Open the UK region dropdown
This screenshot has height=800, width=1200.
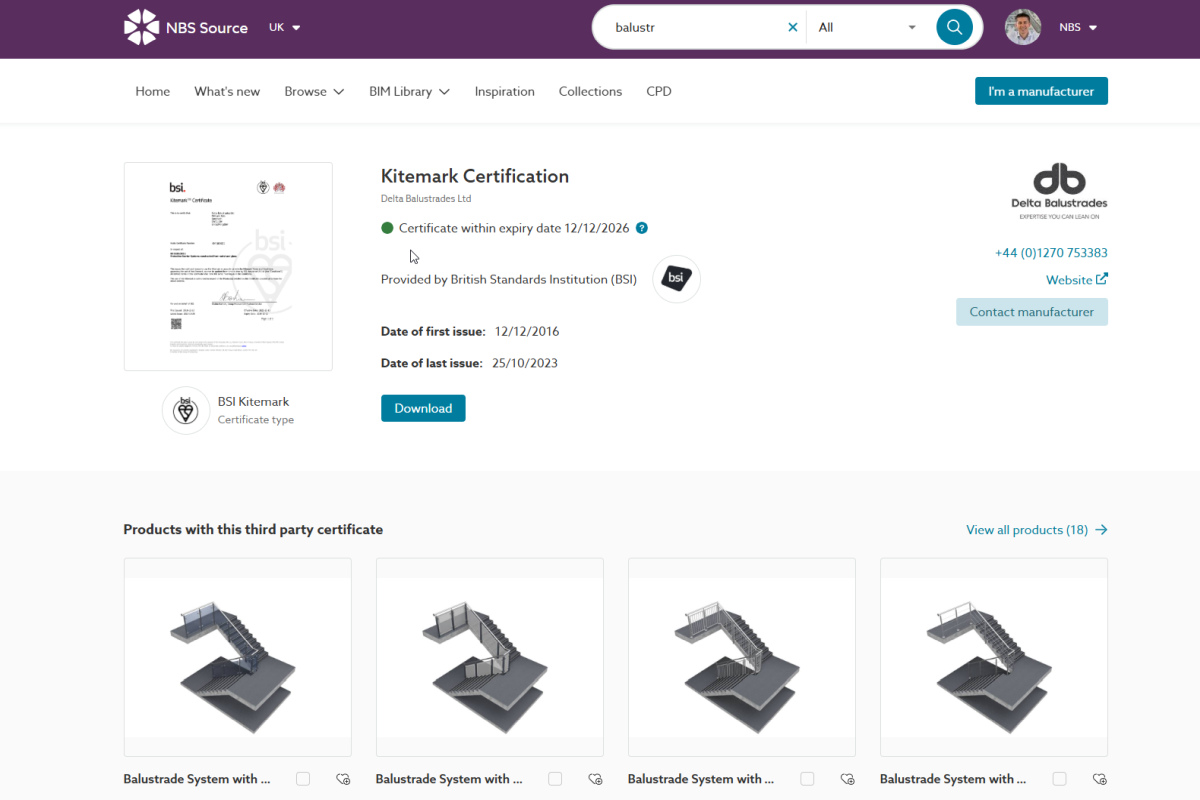285,27
